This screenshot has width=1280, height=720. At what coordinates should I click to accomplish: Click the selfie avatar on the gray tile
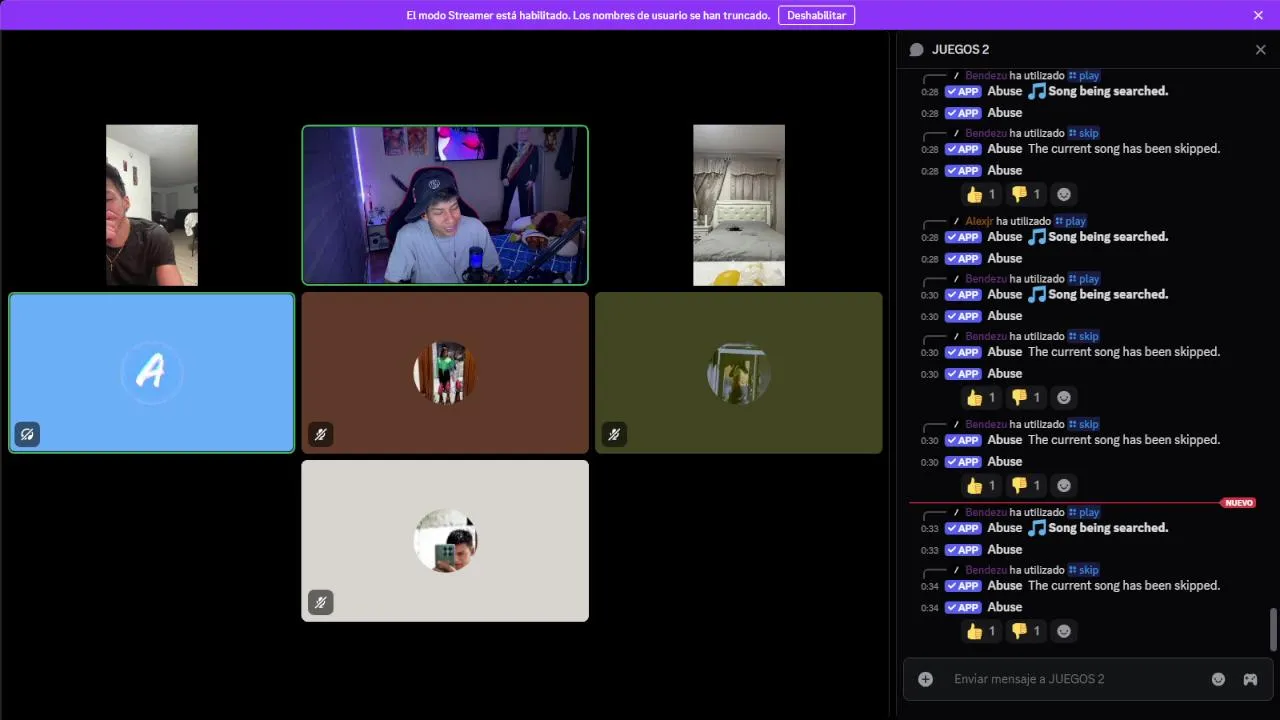click(x=445, y=541)
